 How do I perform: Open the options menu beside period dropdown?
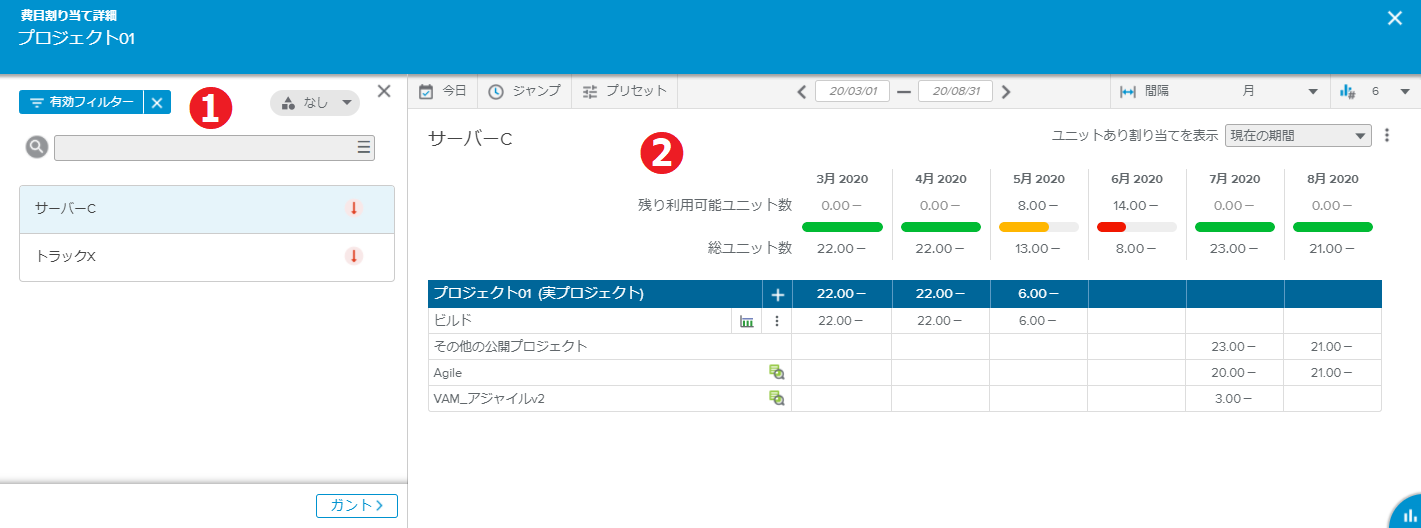point(1387,136)
